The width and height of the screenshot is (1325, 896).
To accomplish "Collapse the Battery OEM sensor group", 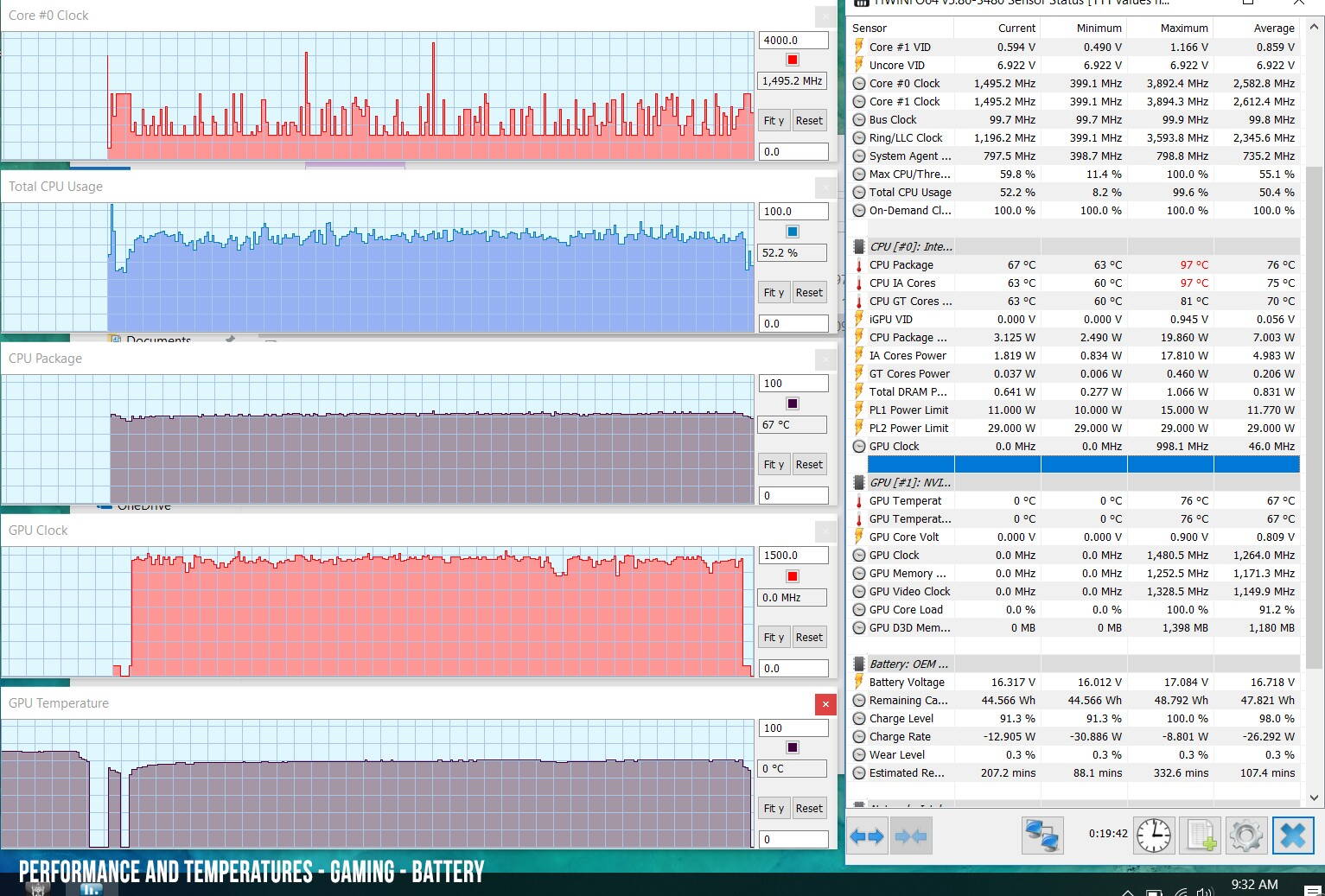I will [859, 664].
